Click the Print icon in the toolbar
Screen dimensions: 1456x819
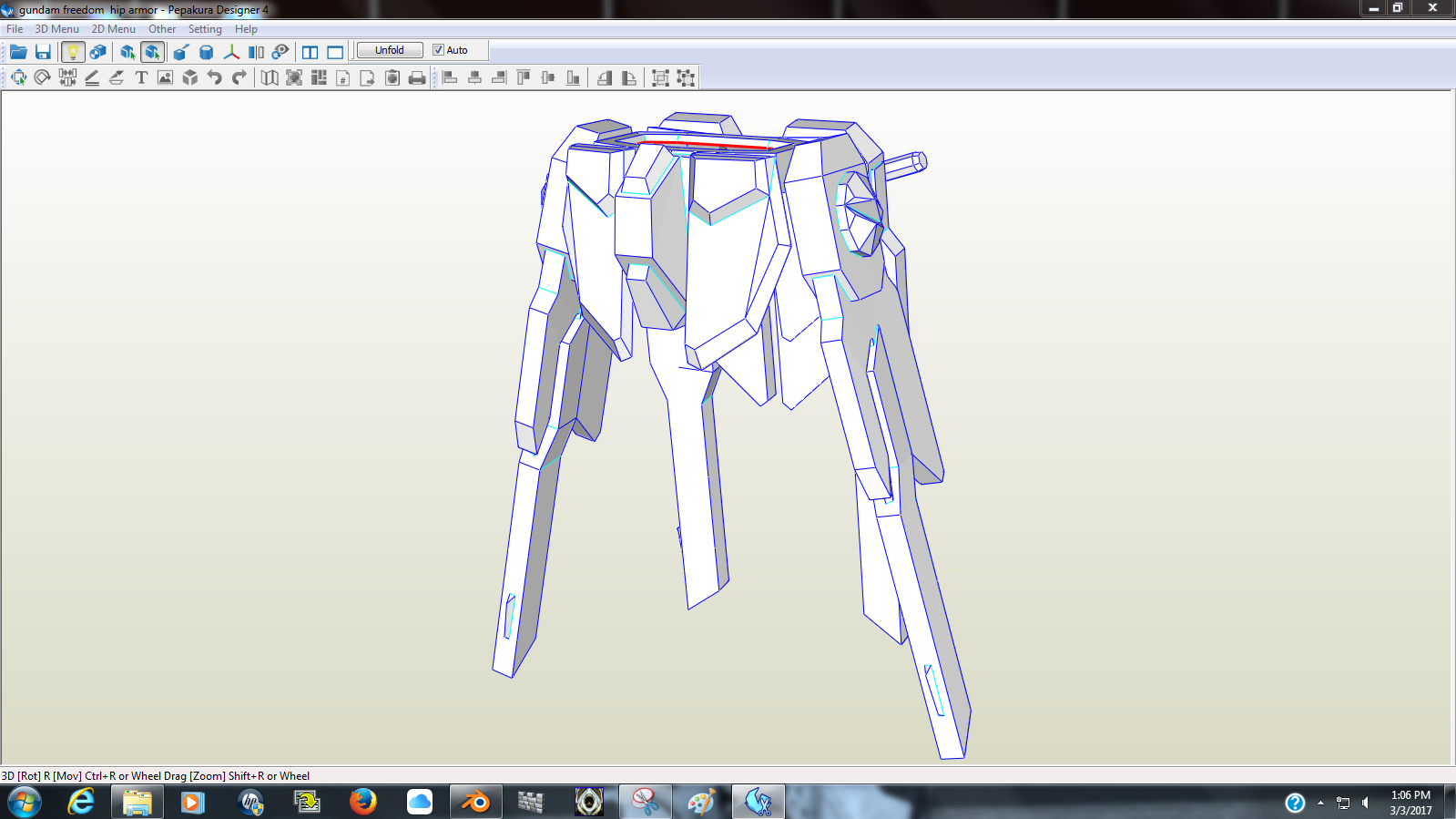[x=417, y=77]
